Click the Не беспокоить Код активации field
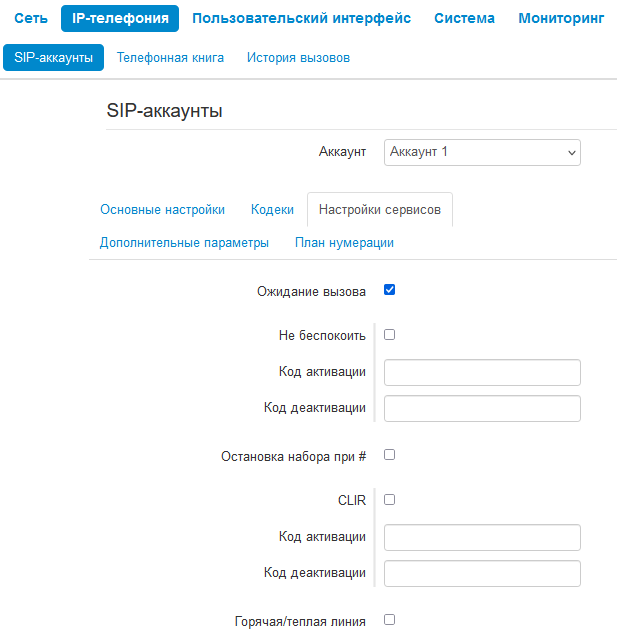617x640 pixels. pos(482,372)
